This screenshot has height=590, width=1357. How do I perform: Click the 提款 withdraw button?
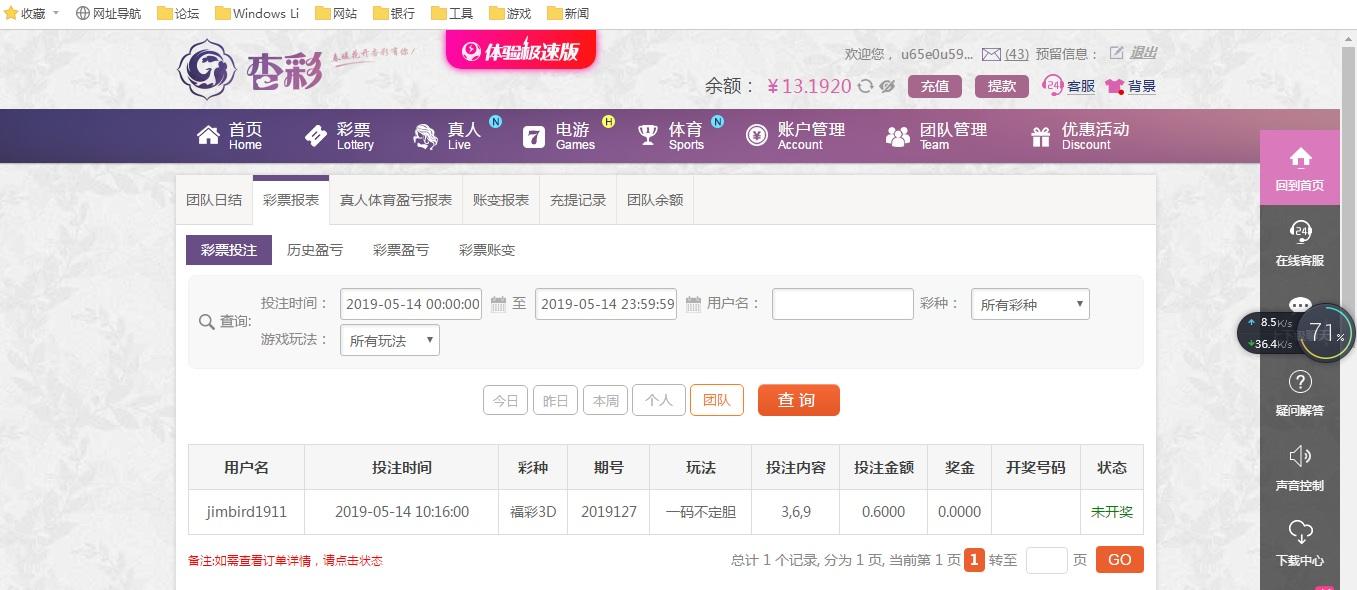[1002, 86]
